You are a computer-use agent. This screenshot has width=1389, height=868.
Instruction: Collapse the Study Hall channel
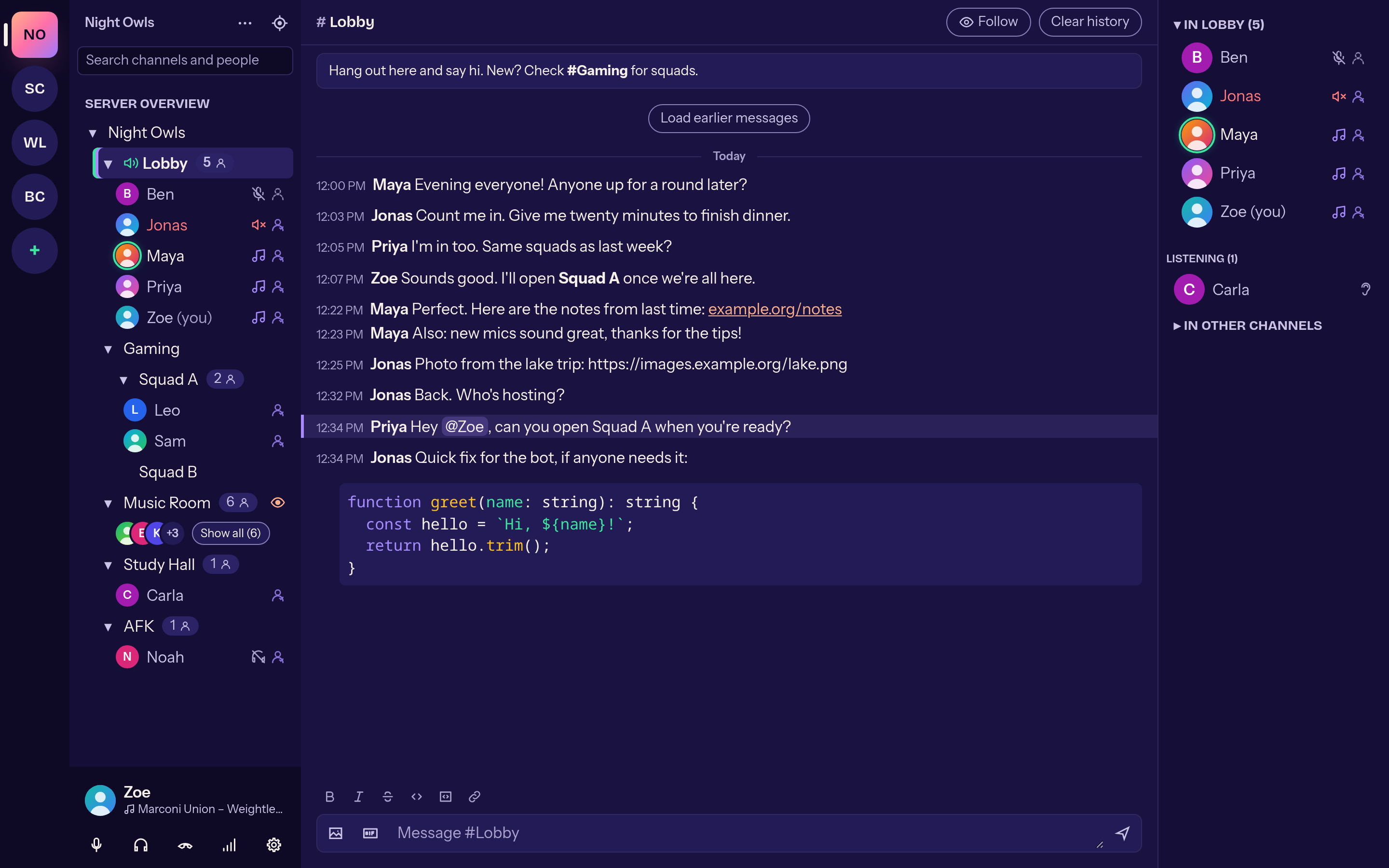coord(108,565)
